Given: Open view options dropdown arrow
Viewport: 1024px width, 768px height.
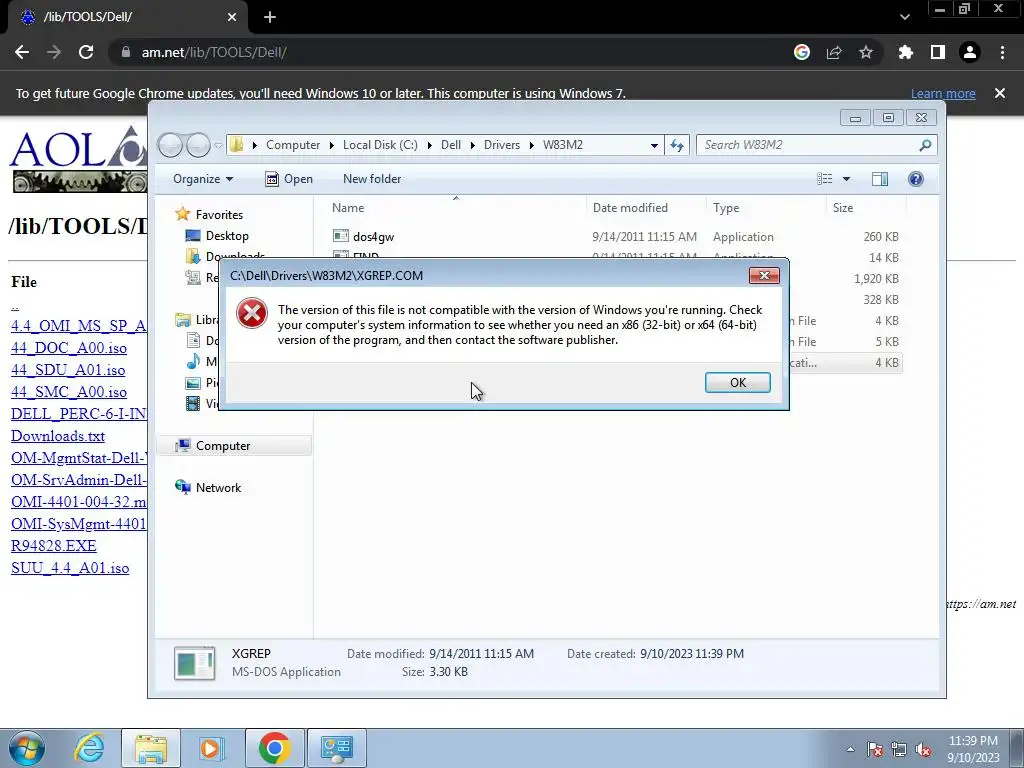Looking at the screenshot, I should pyautogui.click(x=846, y=179).
